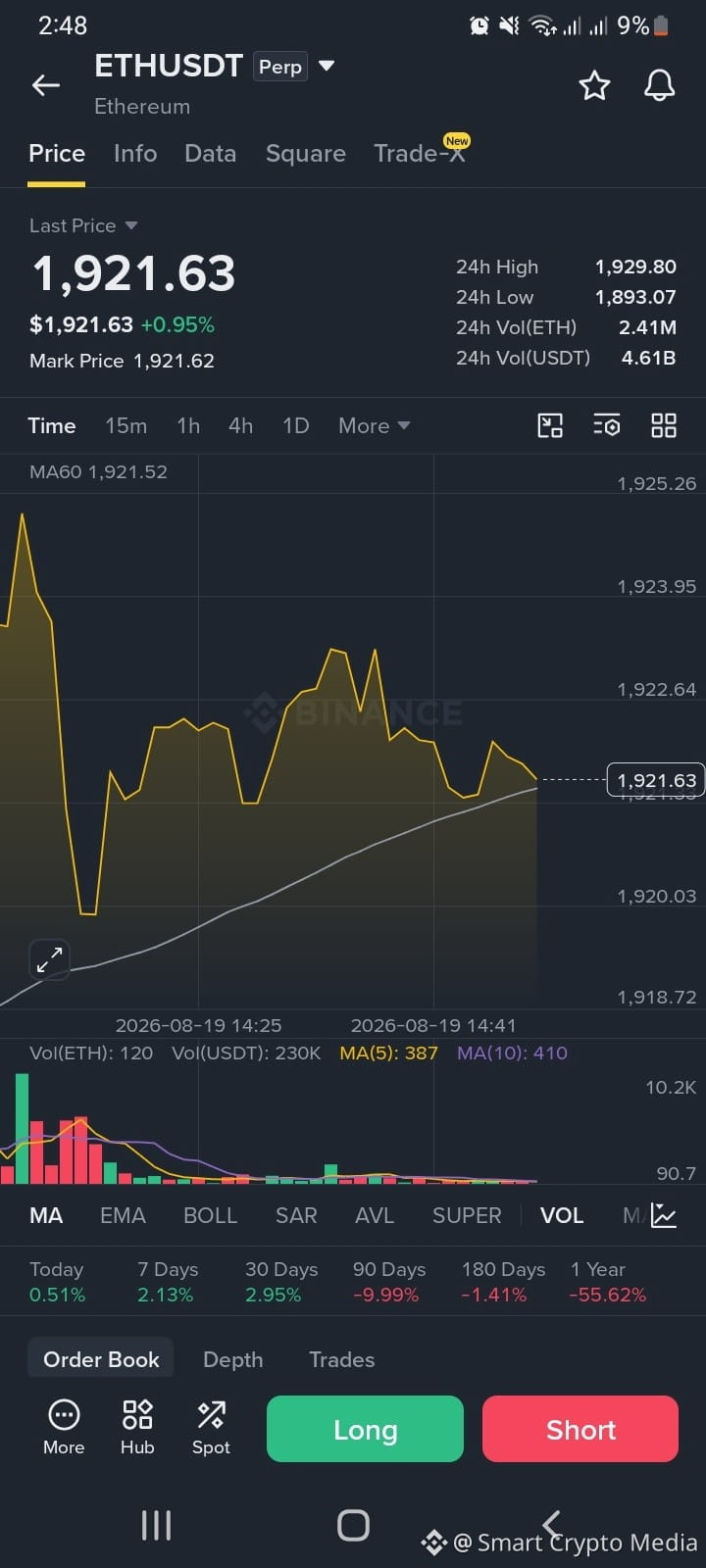Open the Square tab
This screenshot has width=706, height=1568.
pos(306,154)
